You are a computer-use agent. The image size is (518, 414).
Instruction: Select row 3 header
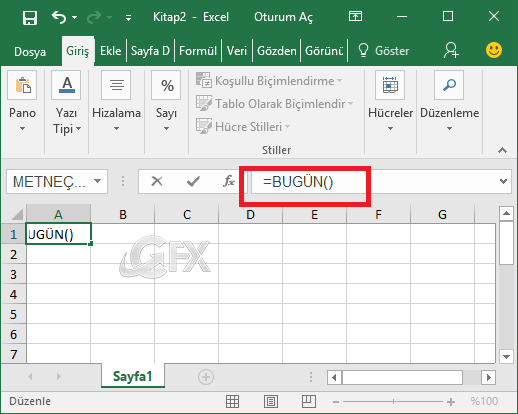(x=13, y=274)
